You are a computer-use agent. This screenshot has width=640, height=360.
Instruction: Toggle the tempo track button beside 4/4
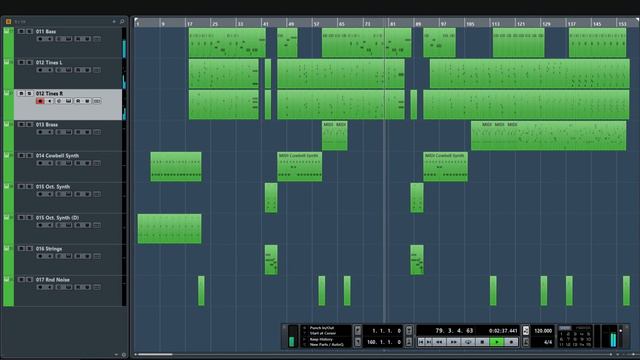[x=525, y=342]
